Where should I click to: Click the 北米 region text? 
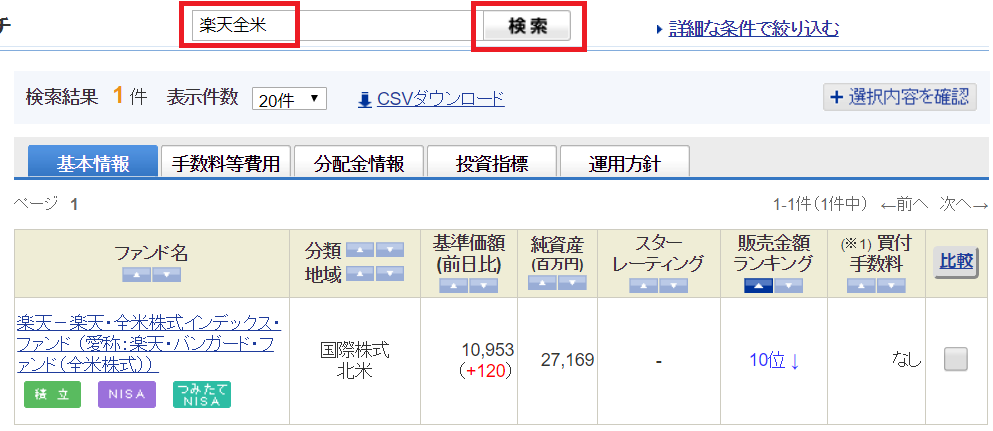pos(355,371)
